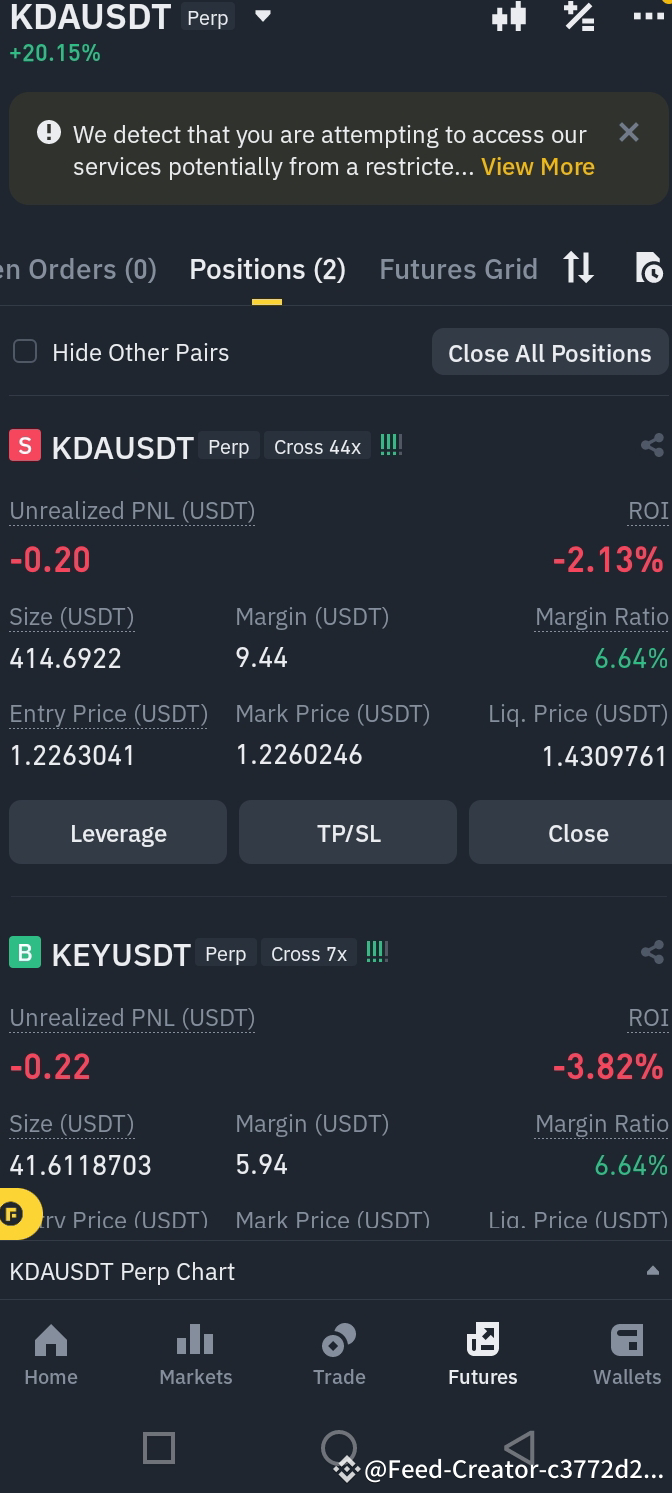Image resolution: width=672 pixels, height=1493 pixels.
Task: Select the adjust leverage icon at top right
Action: tap(579, 17)
